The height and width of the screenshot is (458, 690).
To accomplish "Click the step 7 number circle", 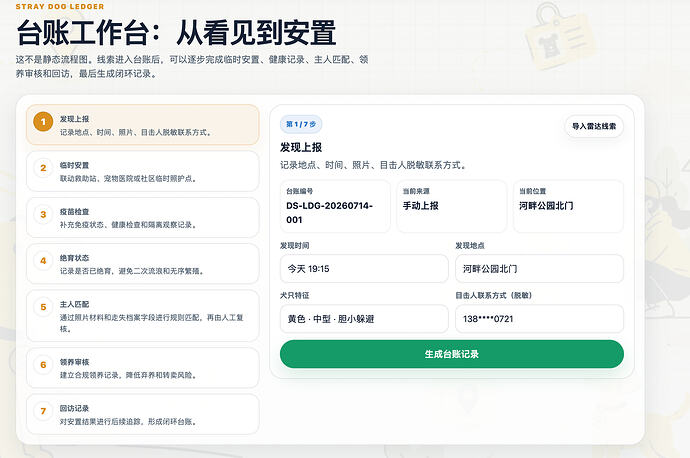I will click(43, 411).
